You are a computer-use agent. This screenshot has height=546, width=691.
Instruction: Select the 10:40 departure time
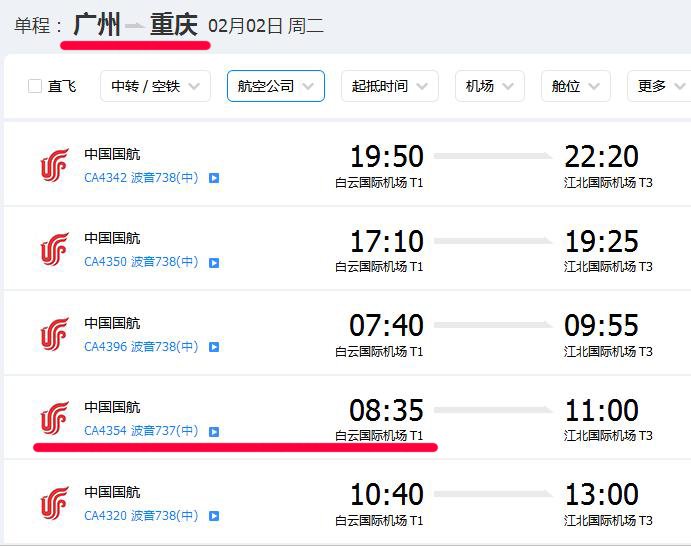point(386,494)
